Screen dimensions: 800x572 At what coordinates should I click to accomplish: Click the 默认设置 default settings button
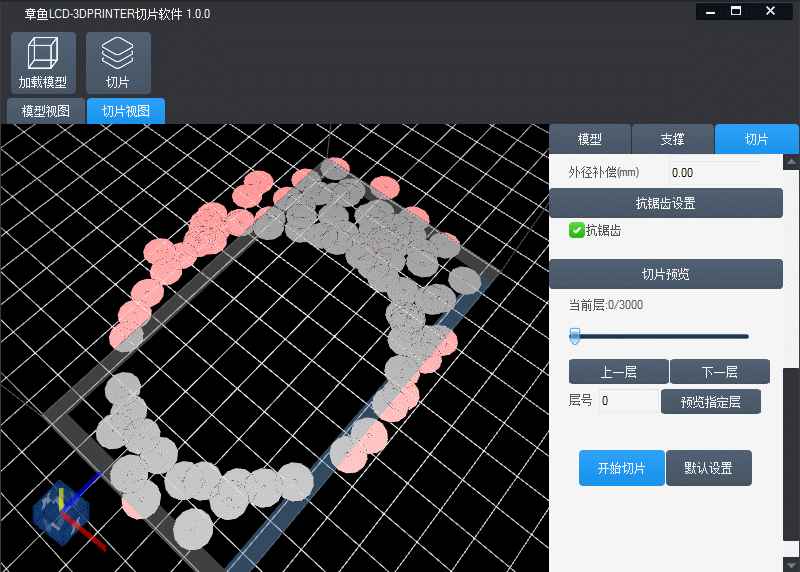[x=709, y=468]
